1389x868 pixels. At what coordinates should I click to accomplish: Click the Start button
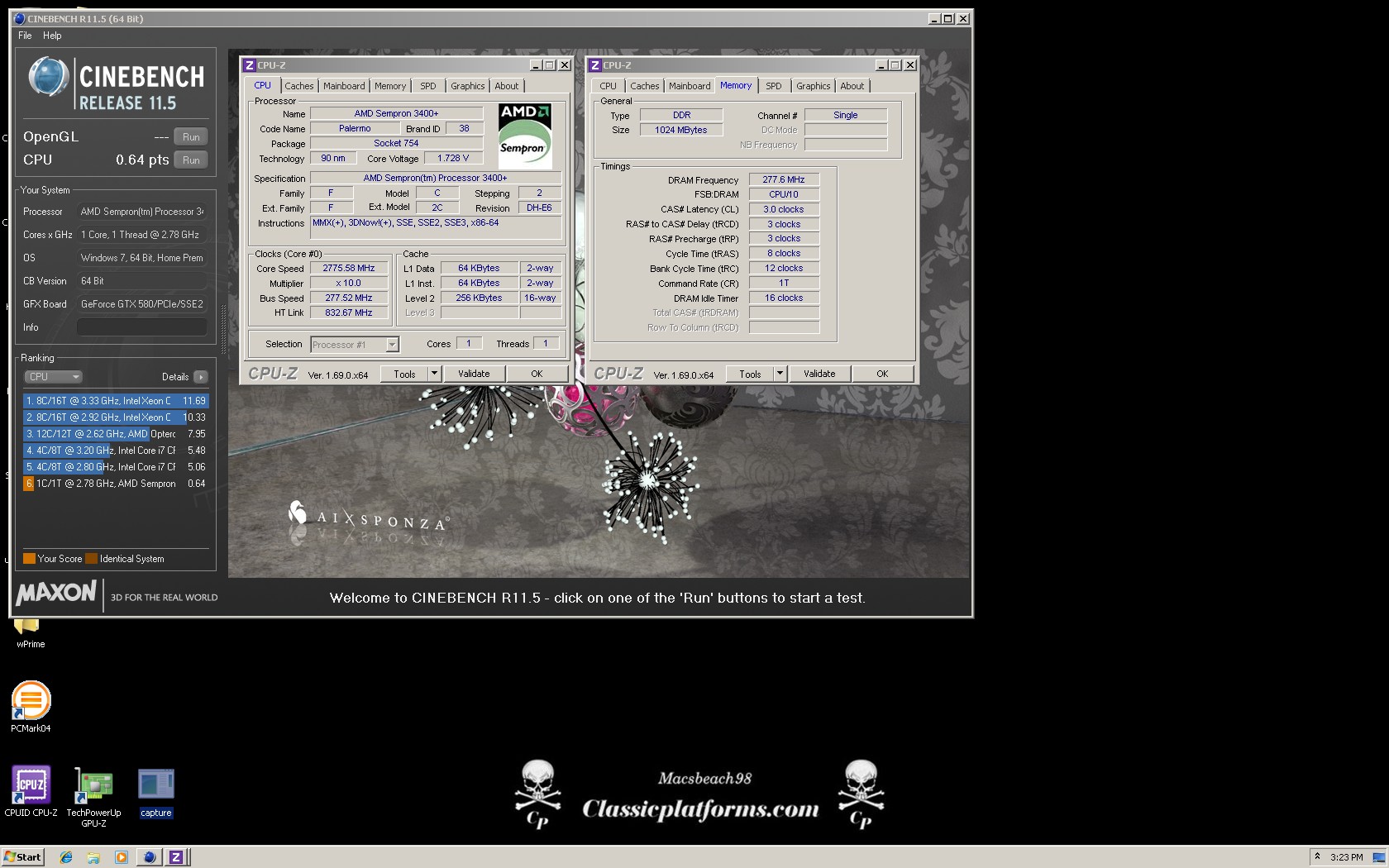(22, 857)
